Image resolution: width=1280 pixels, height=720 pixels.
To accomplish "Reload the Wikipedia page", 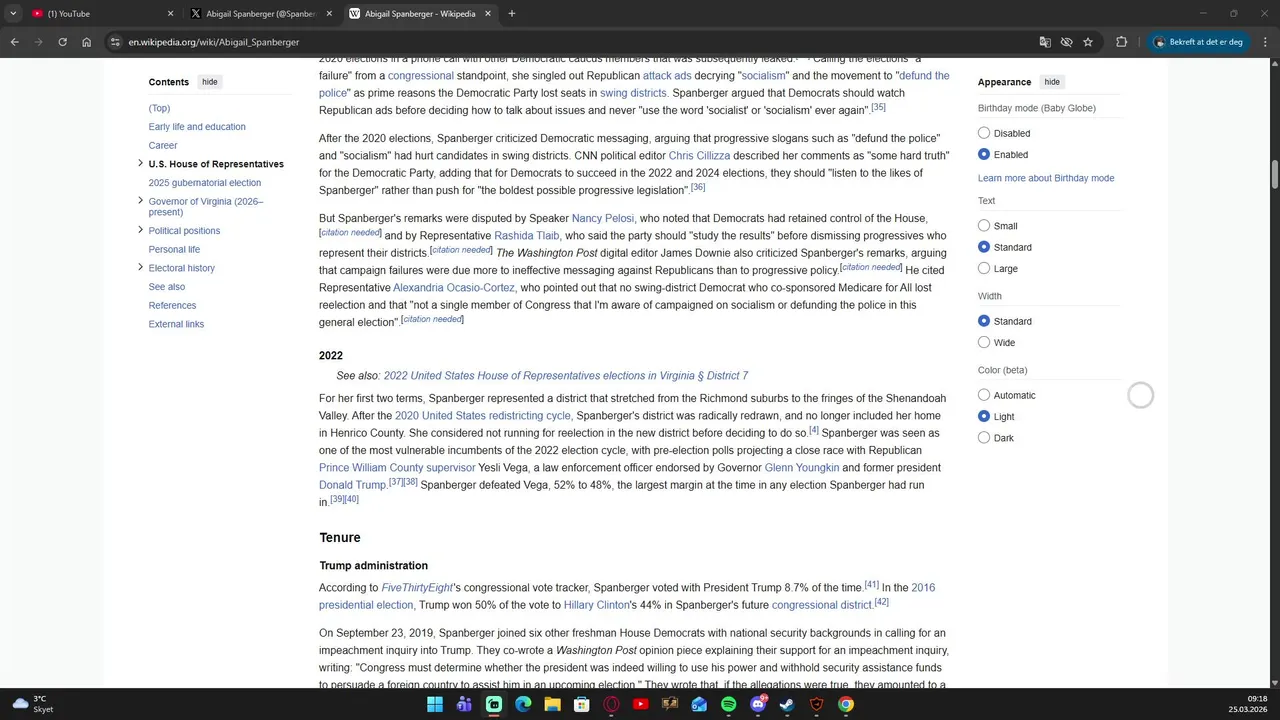I will pos(62,42).
